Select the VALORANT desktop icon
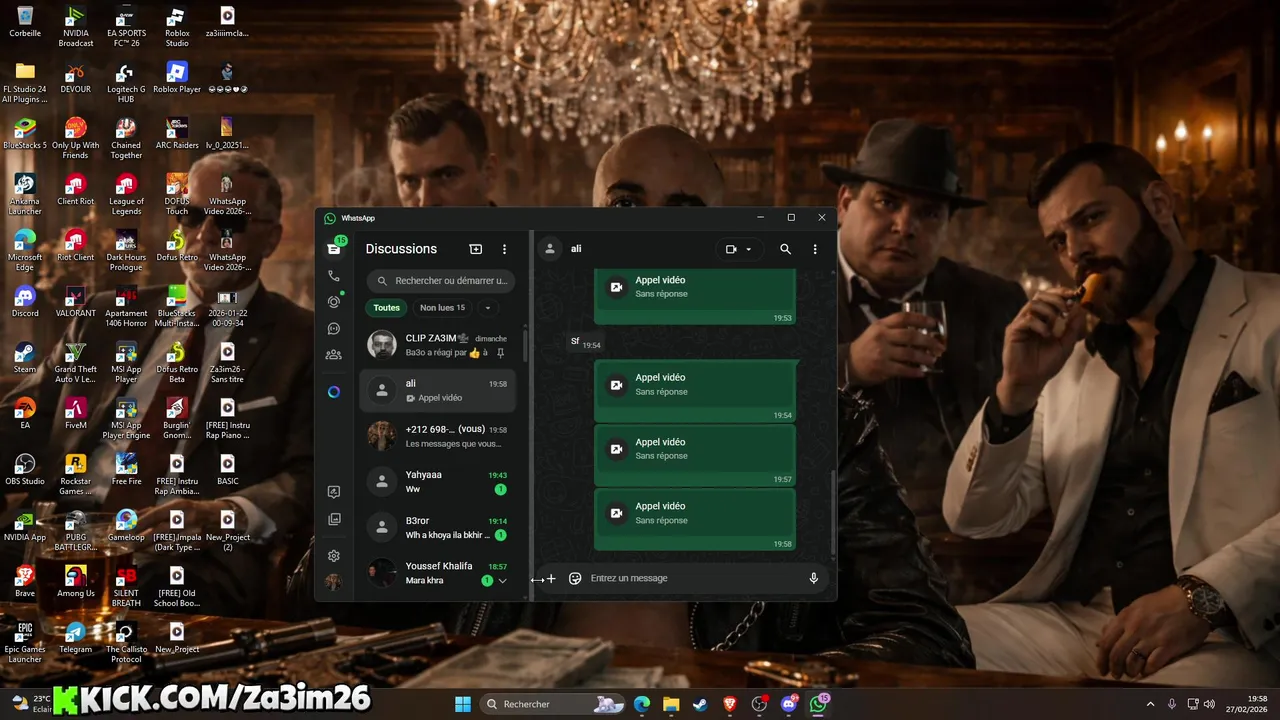The height and width of the screenshot is (720, 1280). pos(76,302)
